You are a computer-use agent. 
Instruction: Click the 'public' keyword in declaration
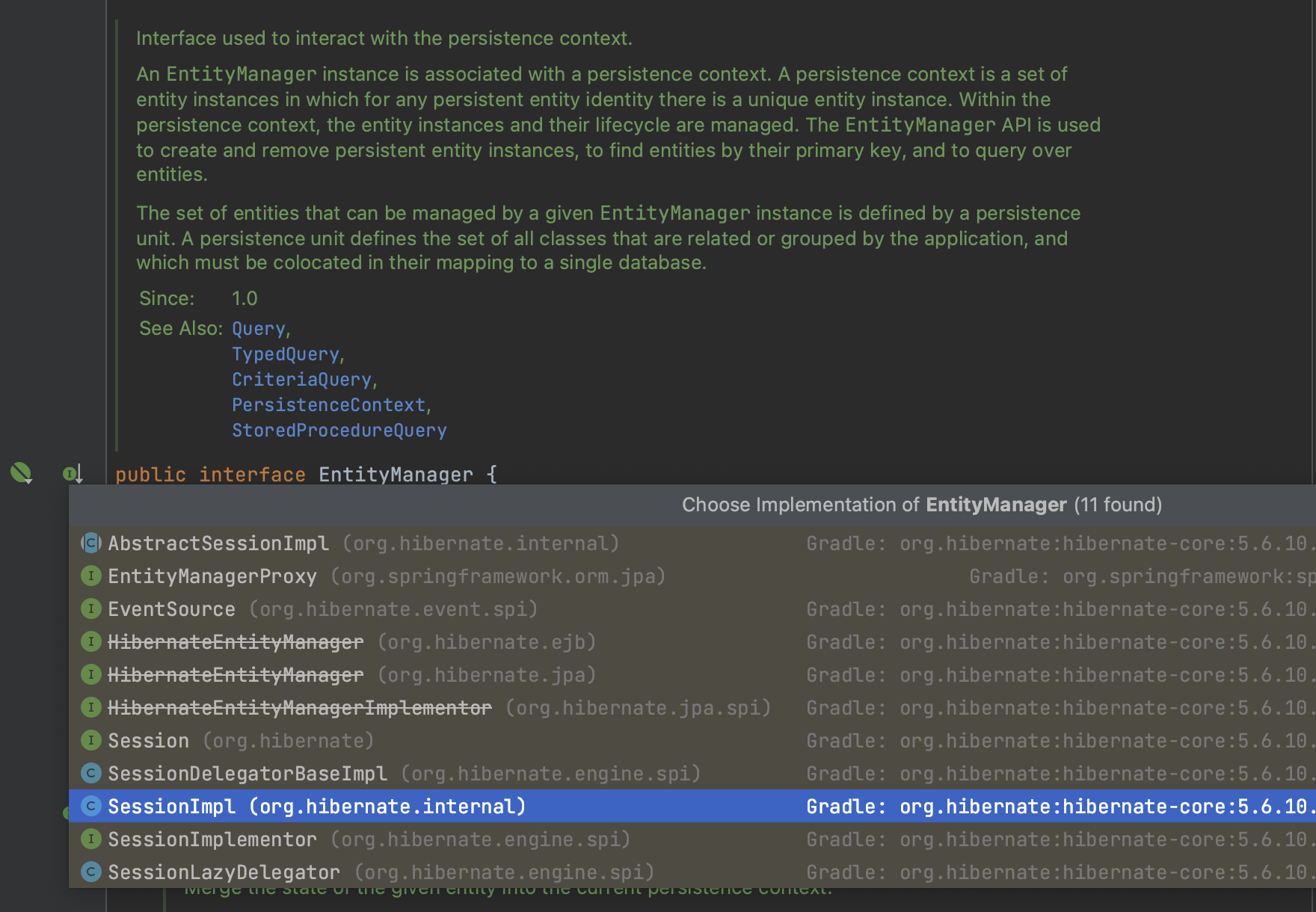150,474
